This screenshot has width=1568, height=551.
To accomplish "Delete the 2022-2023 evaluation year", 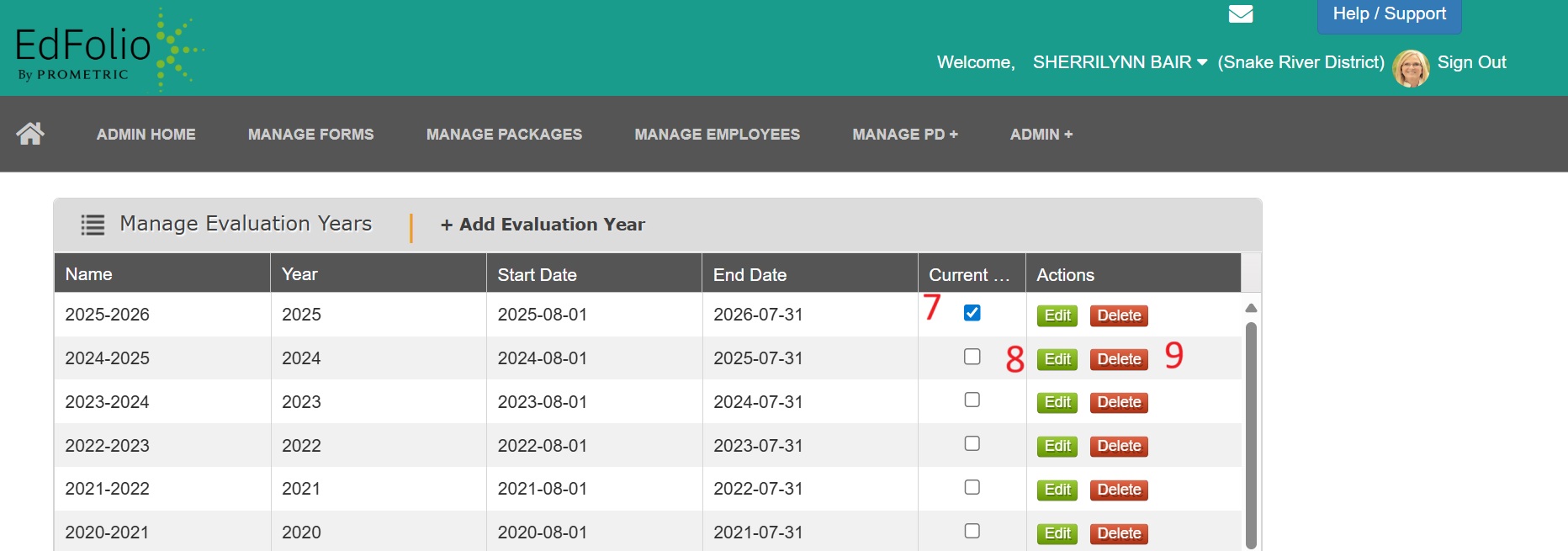I will [x=1119, y=446].
